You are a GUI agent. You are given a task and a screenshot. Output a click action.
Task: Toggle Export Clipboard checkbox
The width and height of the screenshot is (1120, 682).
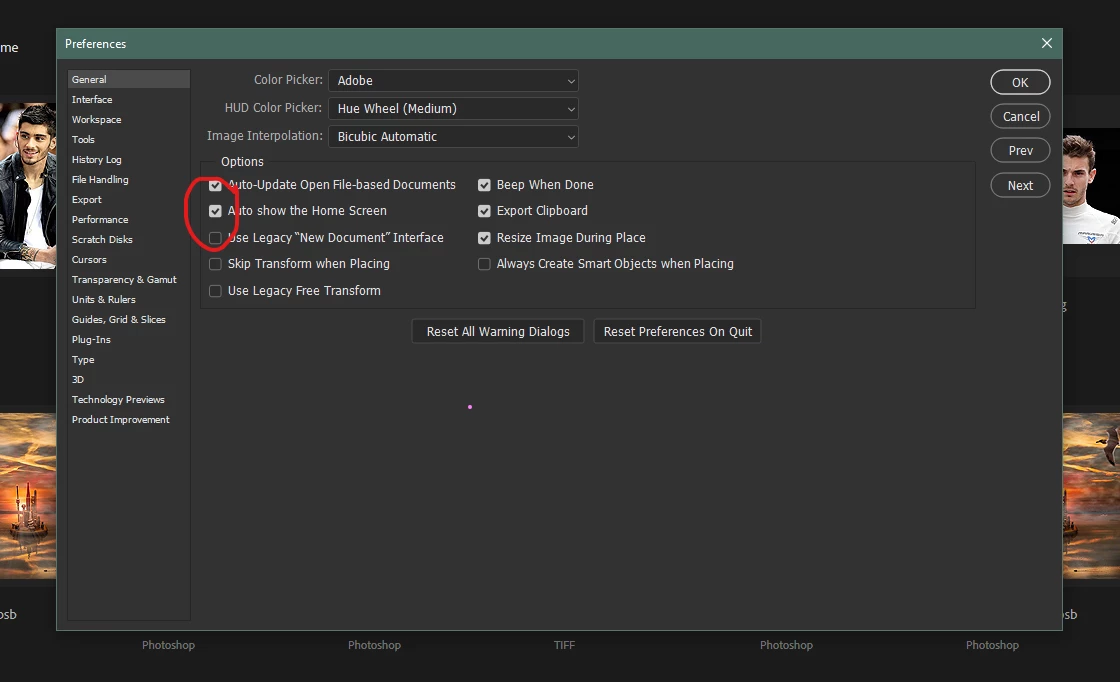pos(484,211)
